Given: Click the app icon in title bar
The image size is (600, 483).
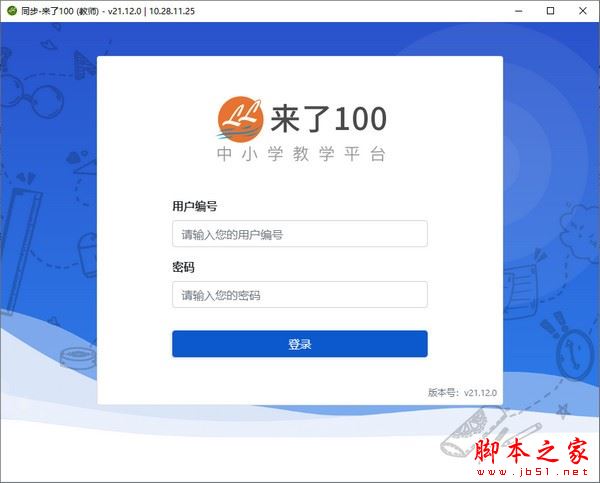Looking at the screenshot, I should coord(12,11).
